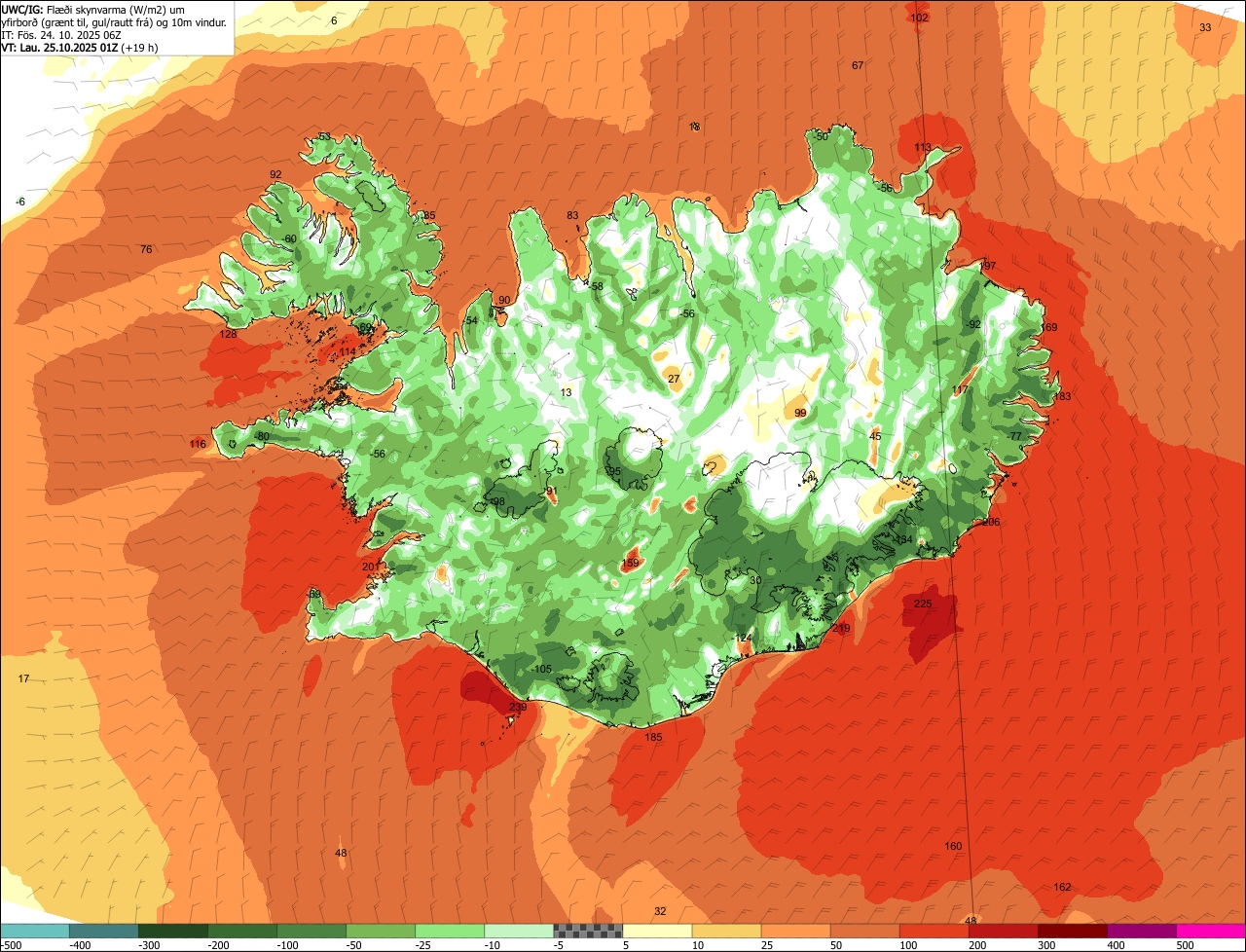Click the title line 'UWC/IG: Flæði skynvarma (W/m2) um'
The image size is (1246, 952).
click(93, 9)
